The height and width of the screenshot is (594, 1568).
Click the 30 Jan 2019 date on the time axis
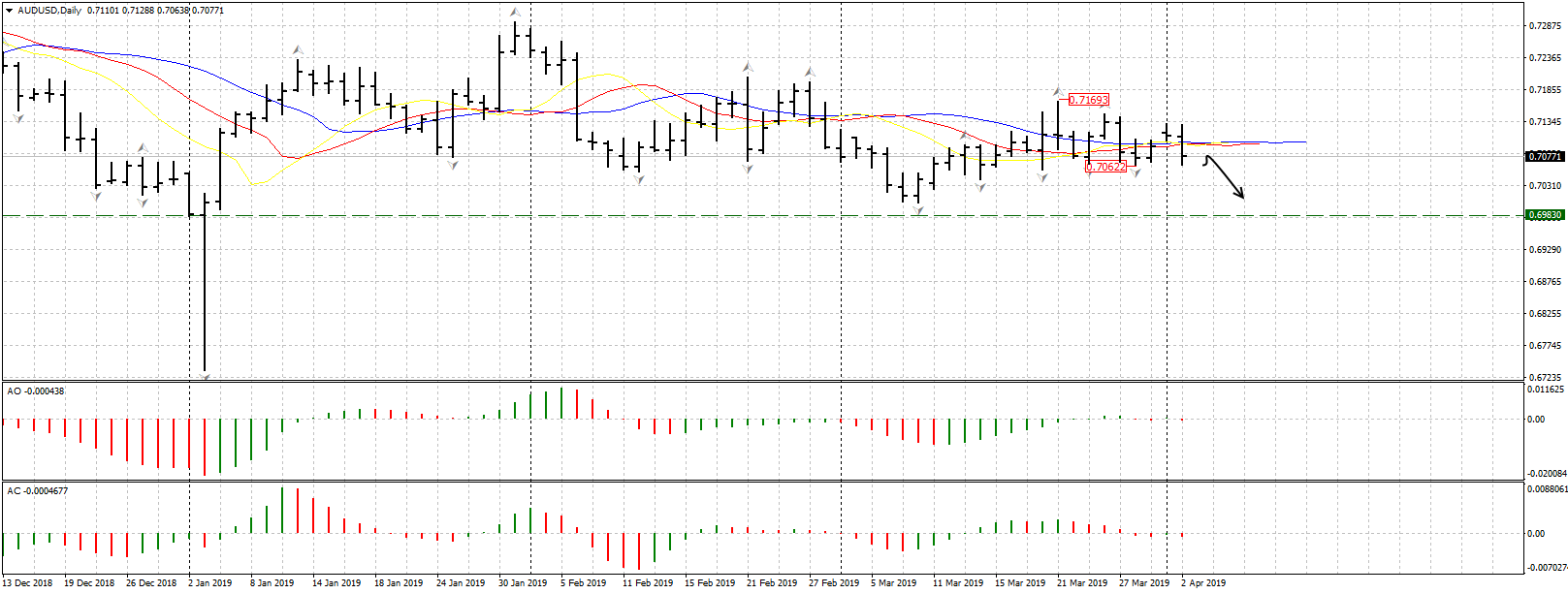(522, 583)
